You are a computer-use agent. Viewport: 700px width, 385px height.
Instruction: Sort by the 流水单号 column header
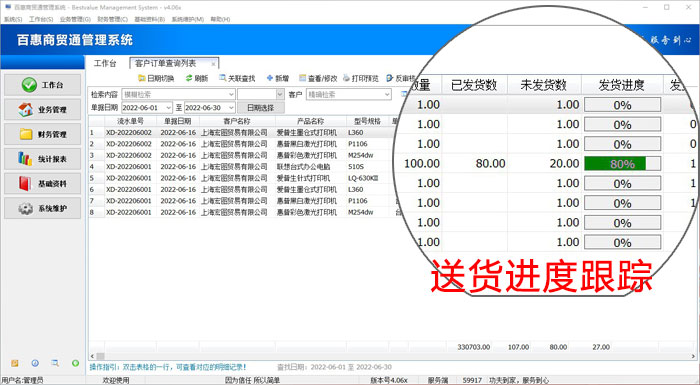coord(130,121)
